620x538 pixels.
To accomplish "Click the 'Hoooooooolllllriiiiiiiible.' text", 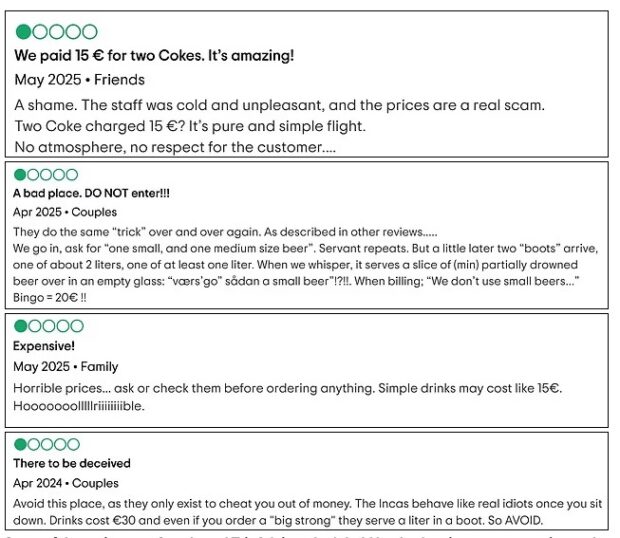I will tap(79, 406).
